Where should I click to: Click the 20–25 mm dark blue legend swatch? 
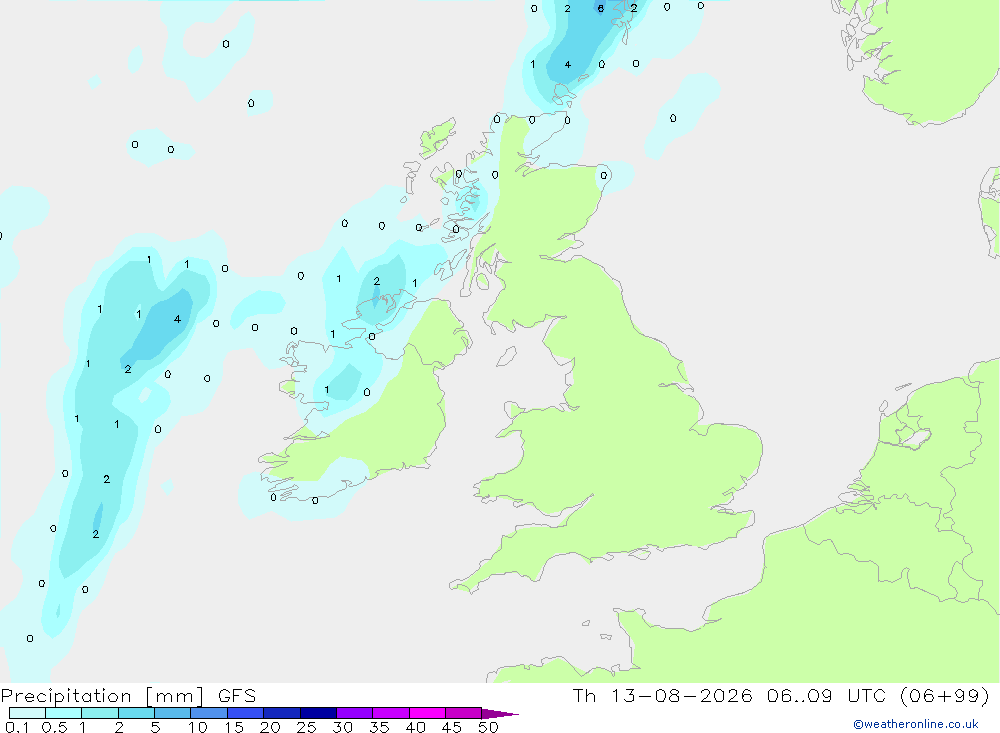pos(282,713)
